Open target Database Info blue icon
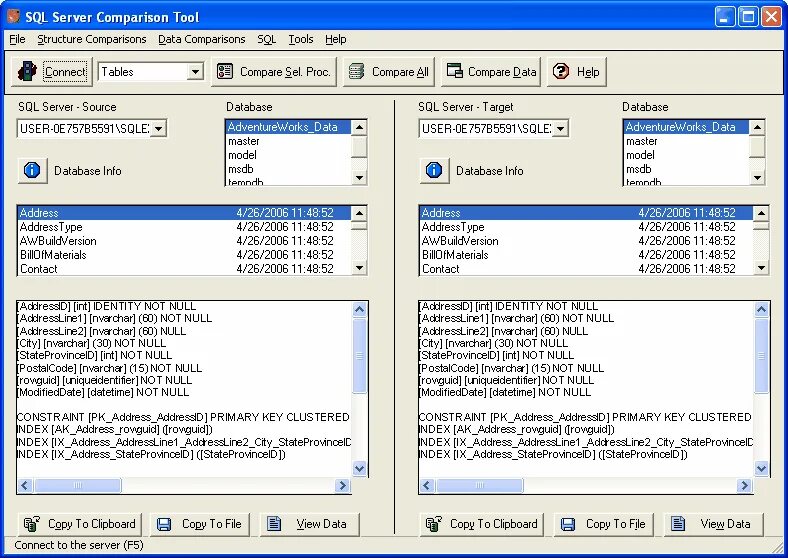788x558 pixels. point(434,170)
